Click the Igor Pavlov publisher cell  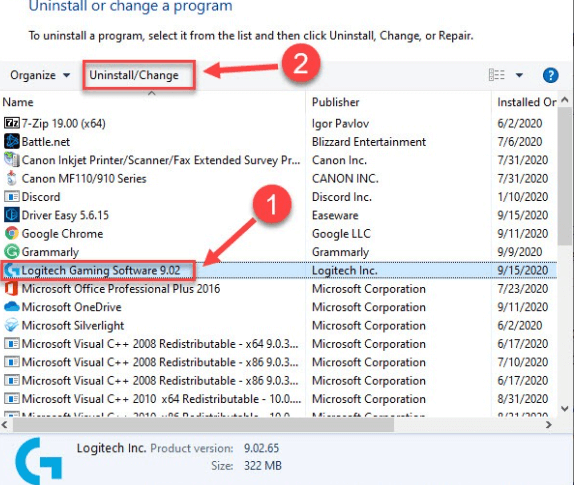340,123
